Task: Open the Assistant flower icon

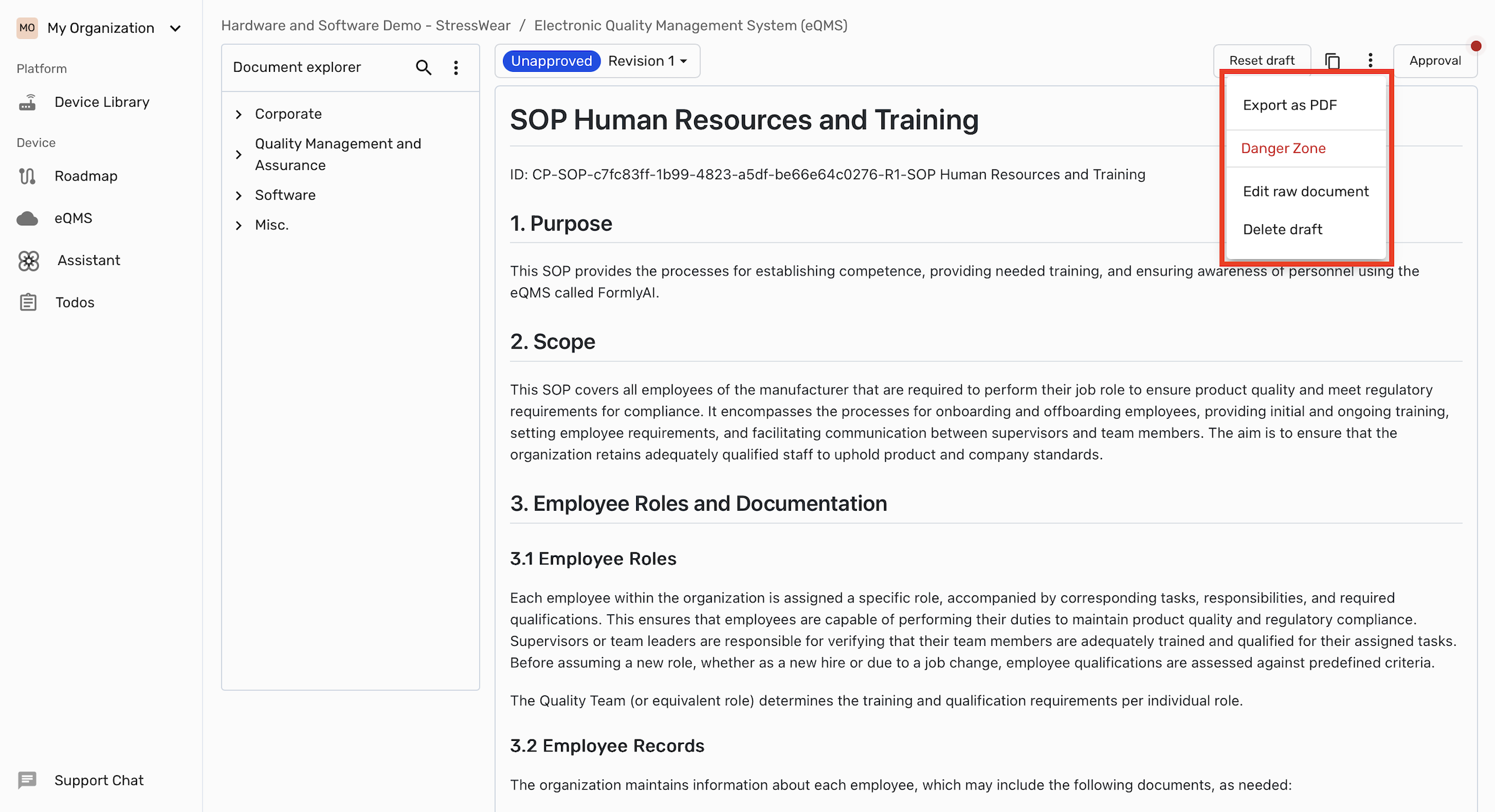Action: 28,260
